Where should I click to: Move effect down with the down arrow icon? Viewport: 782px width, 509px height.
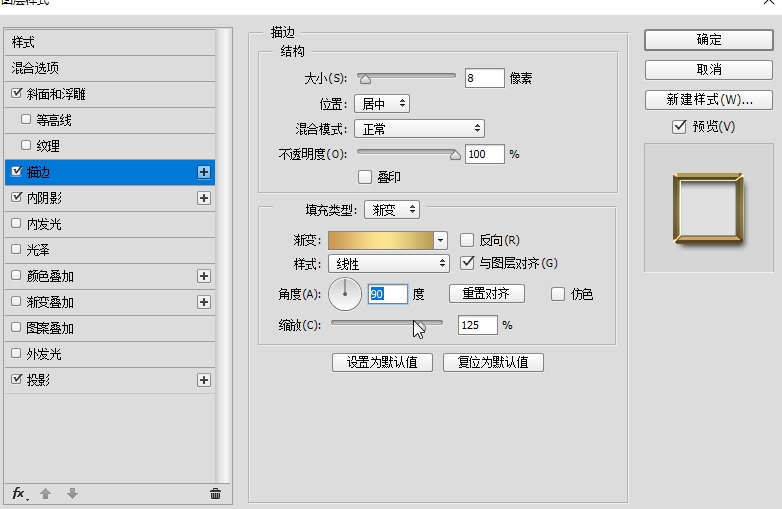(x=72, y=494)
